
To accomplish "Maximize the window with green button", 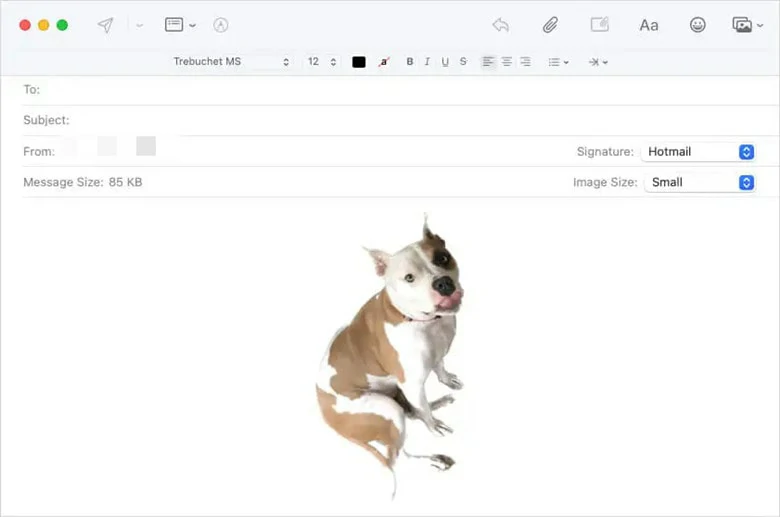I will click(x=62, y=25).
